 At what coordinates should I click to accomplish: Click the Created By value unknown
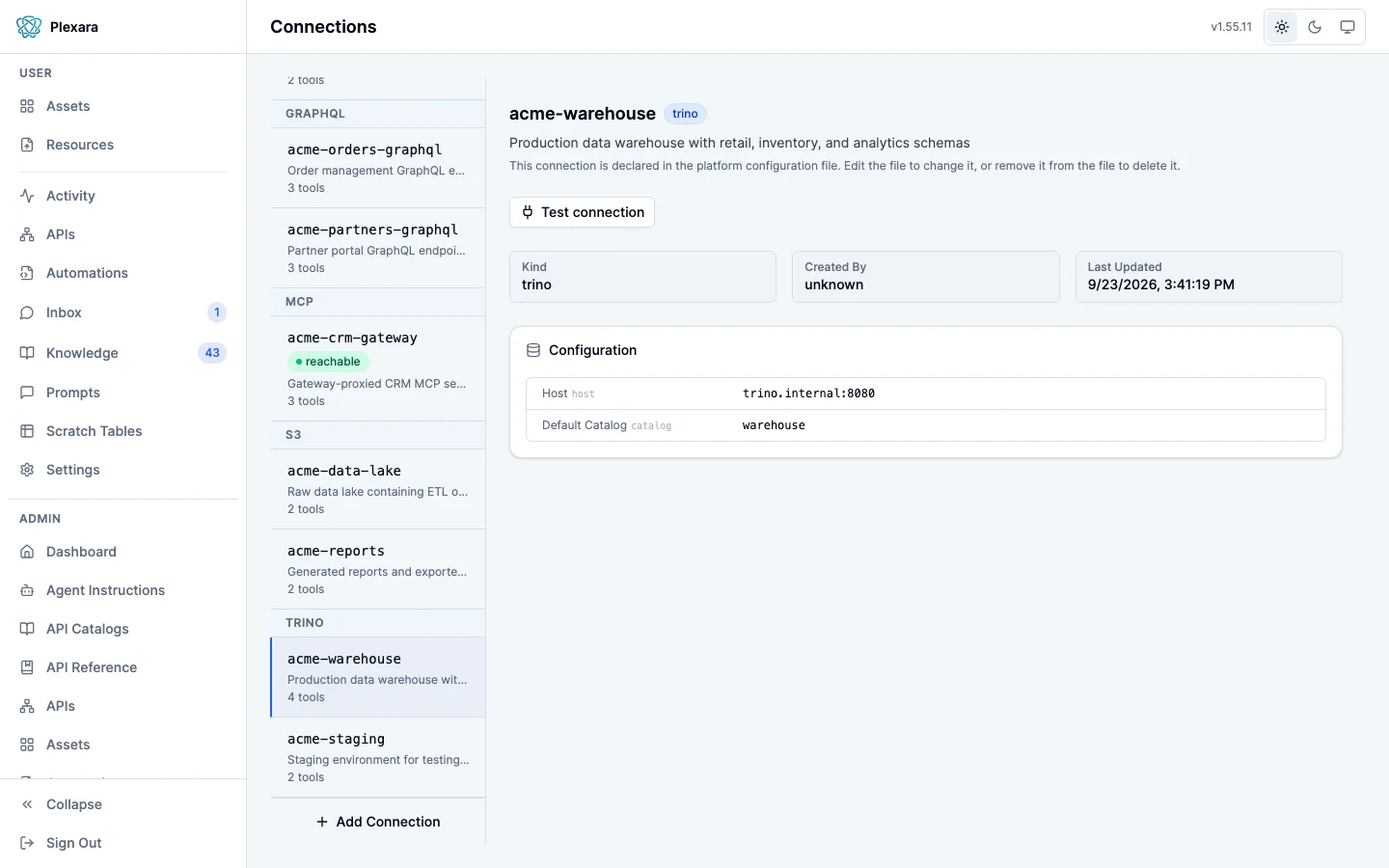[x=834, y=285]
